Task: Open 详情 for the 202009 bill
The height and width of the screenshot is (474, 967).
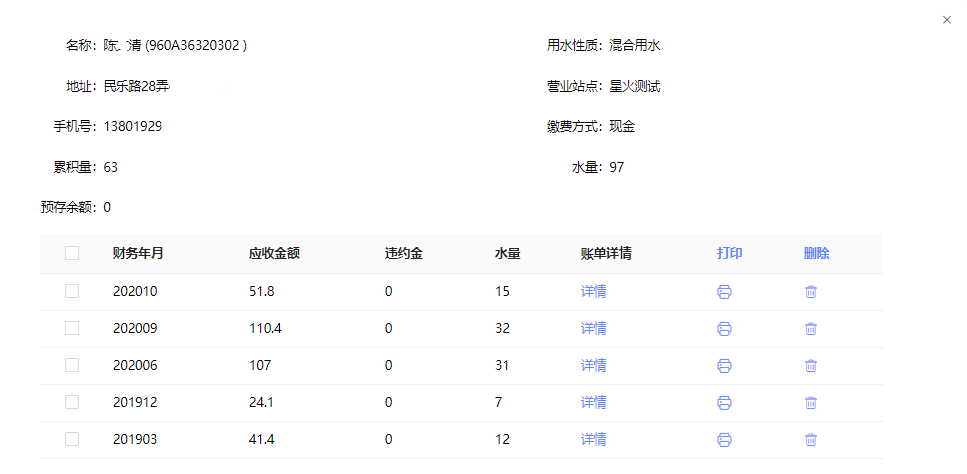Action: tap(593, 329)
